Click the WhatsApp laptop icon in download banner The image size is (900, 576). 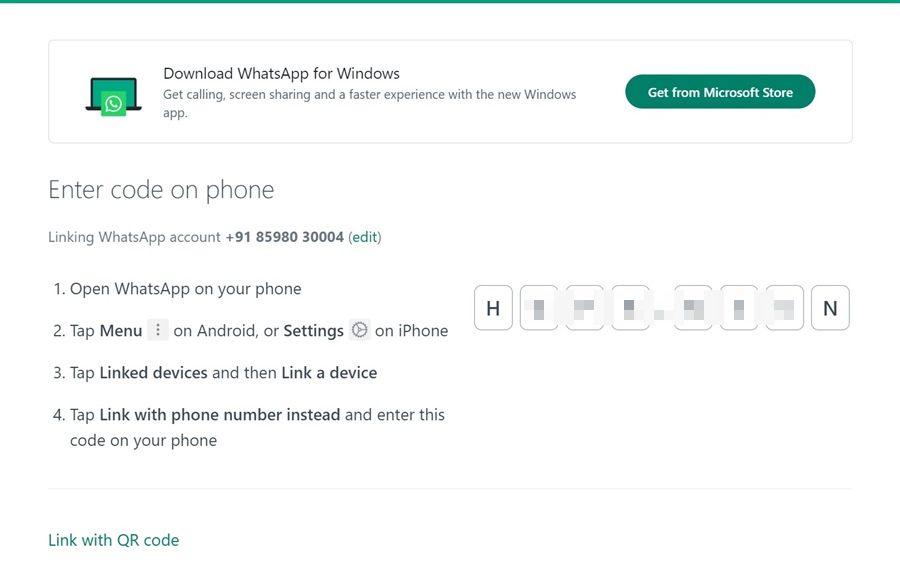pyautogui.click(x=114, y=96)
